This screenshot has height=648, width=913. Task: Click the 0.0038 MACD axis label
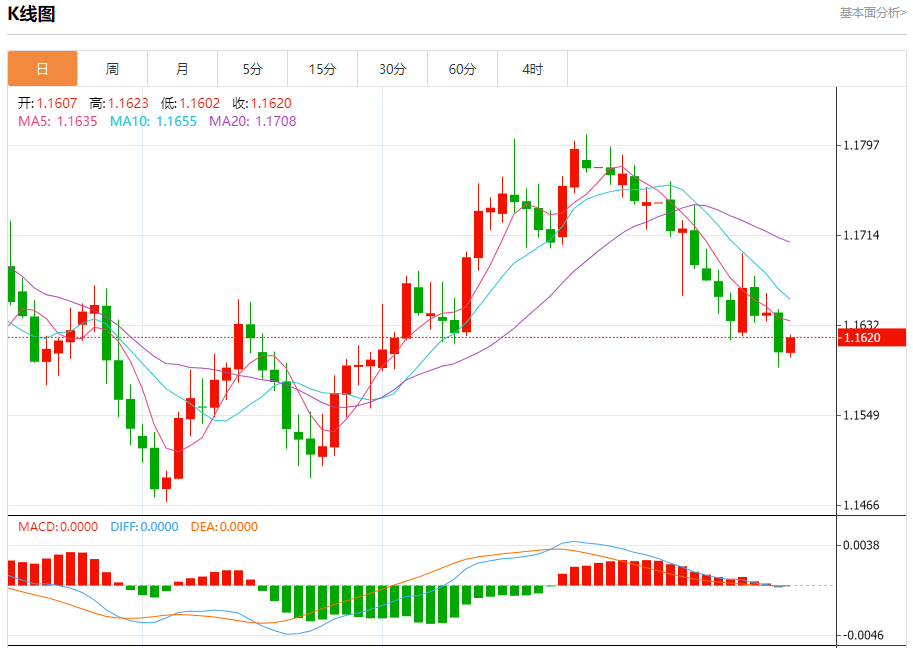(x=861, y=546)
